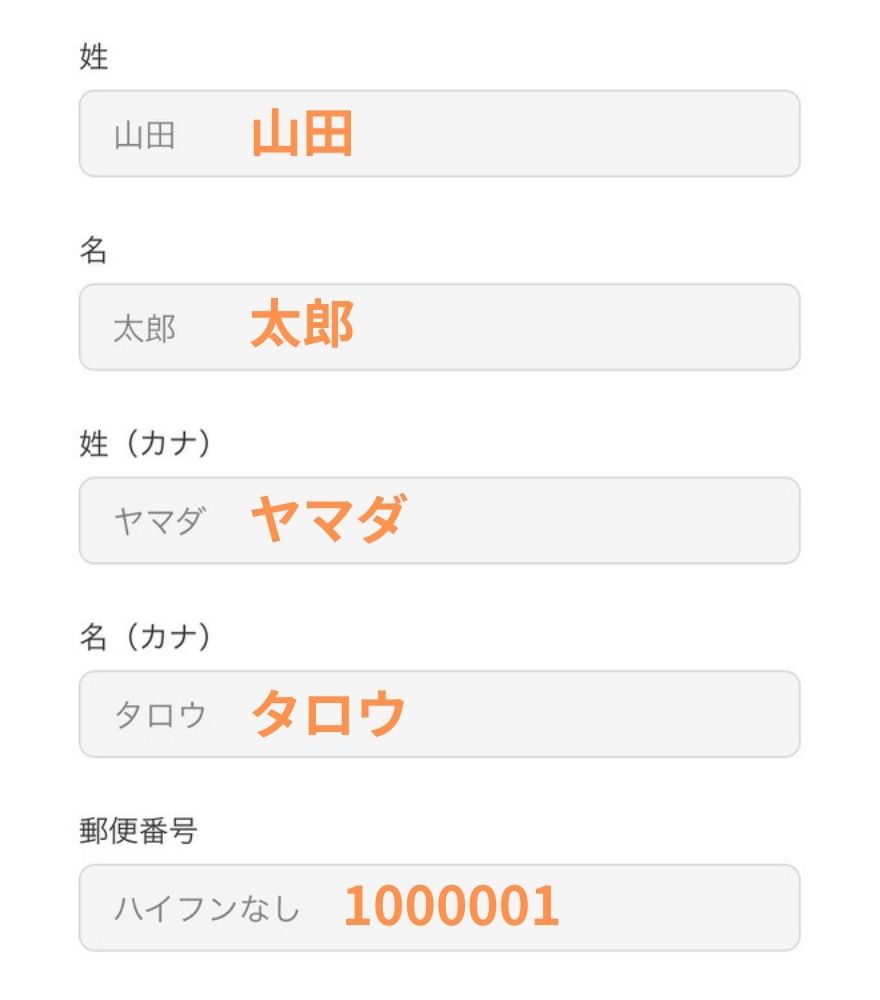Click the orange タロウ example text
The width and height of the screenshot is (880, 1000).
point(328,714)
